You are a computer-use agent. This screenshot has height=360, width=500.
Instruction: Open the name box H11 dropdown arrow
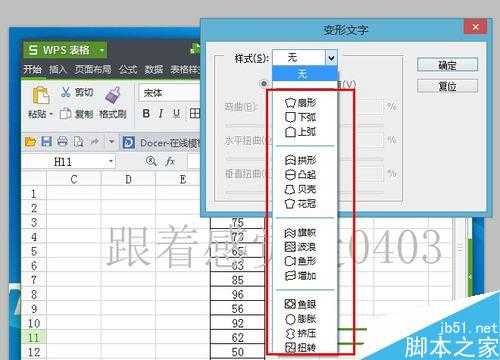click(111, 162)
